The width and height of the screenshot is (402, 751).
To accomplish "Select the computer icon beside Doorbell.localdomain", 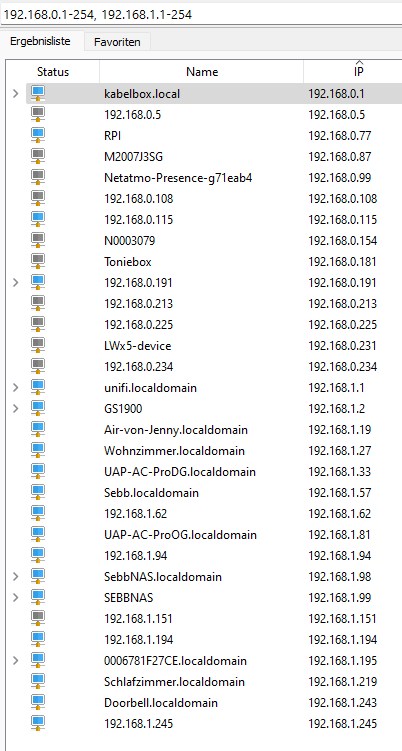I will pos(38,703).
